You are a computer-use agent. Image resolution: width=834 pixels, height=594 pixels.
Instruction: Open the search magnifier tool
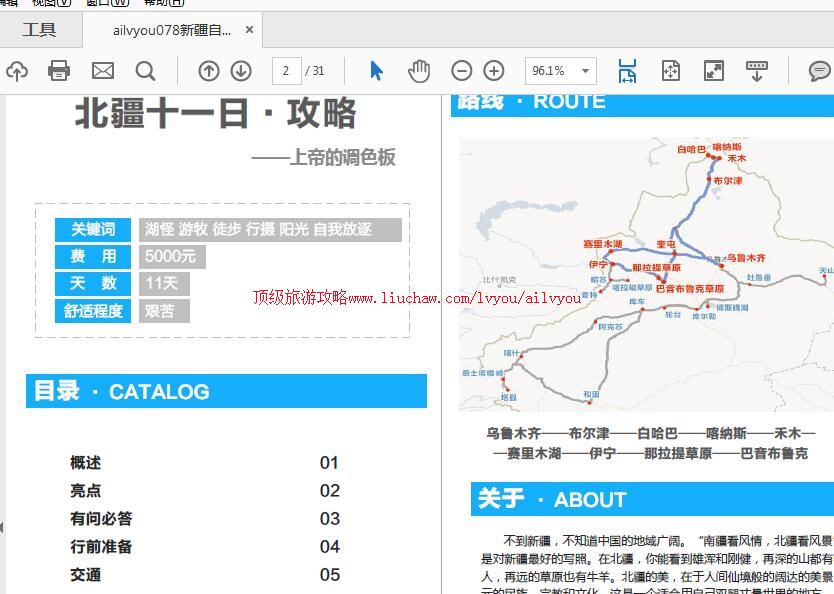pyautogui.click(x=145, y=71)
